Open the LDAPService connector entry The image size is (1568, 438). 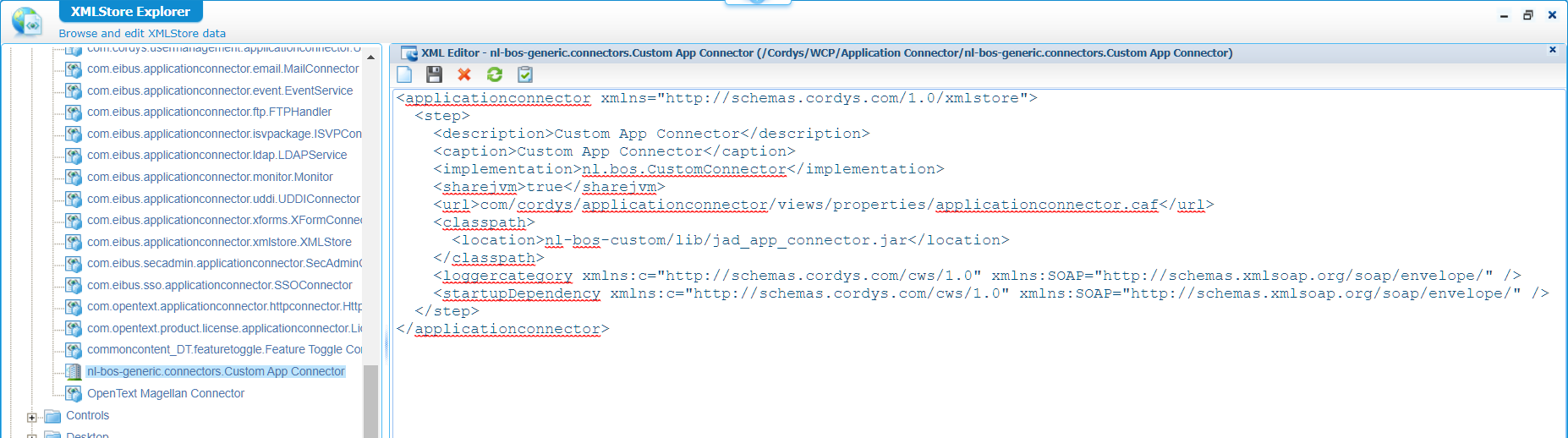(217, 155)
